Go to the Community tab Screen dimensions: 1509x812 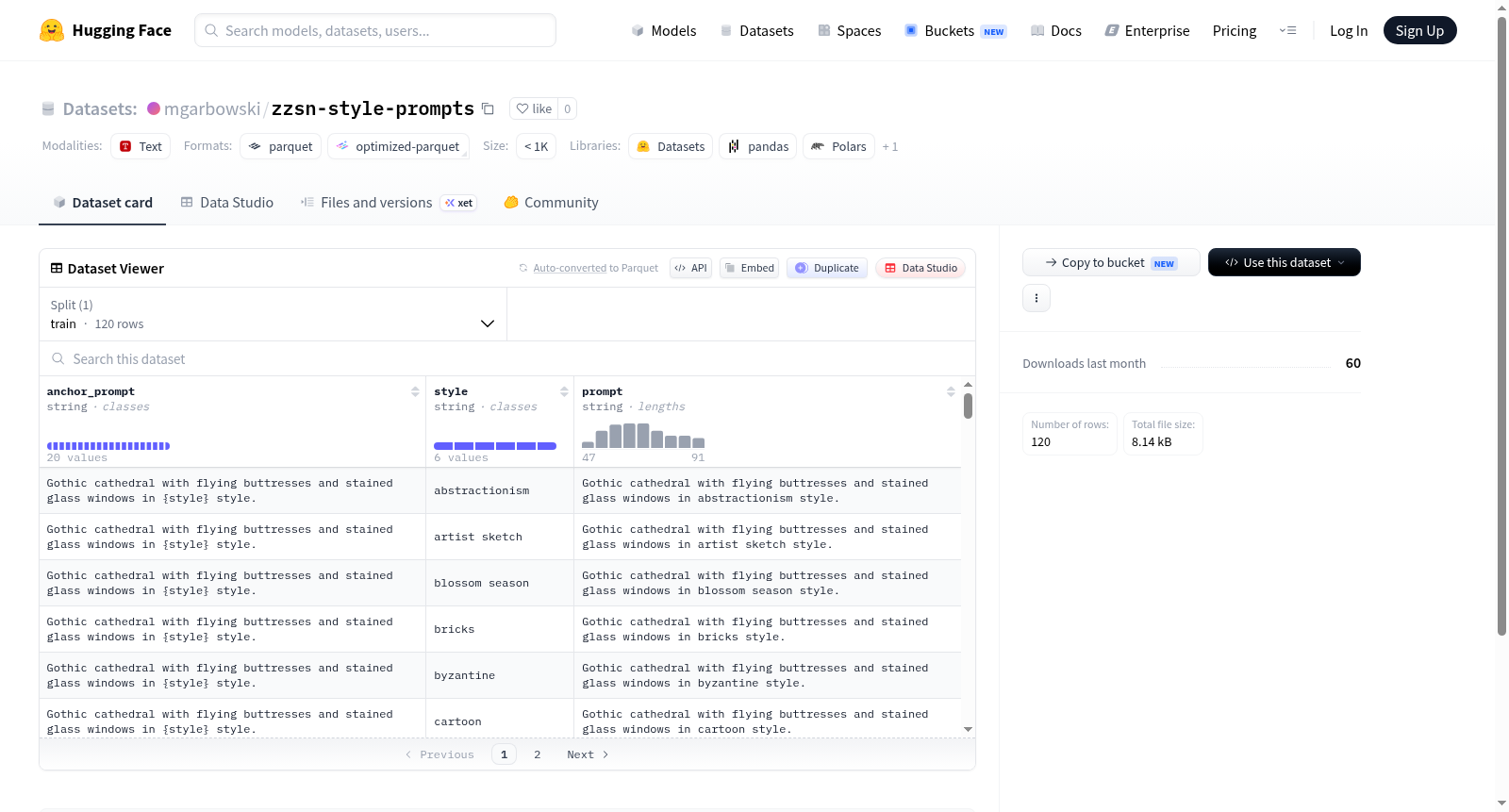tap(551, 203)
